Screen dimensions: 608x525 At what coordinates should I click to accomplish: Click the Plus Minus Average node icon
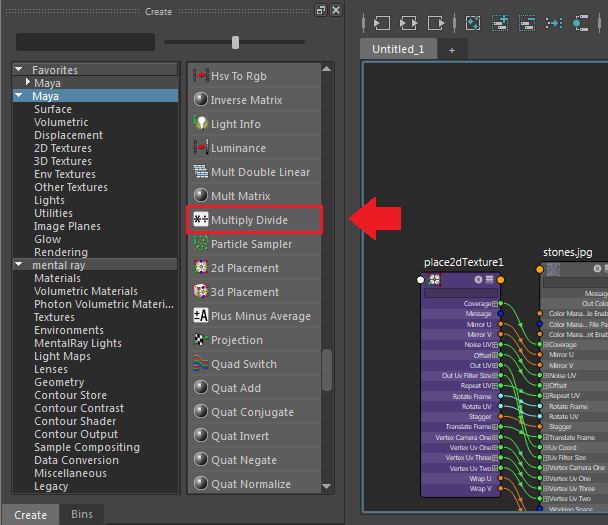200,316
